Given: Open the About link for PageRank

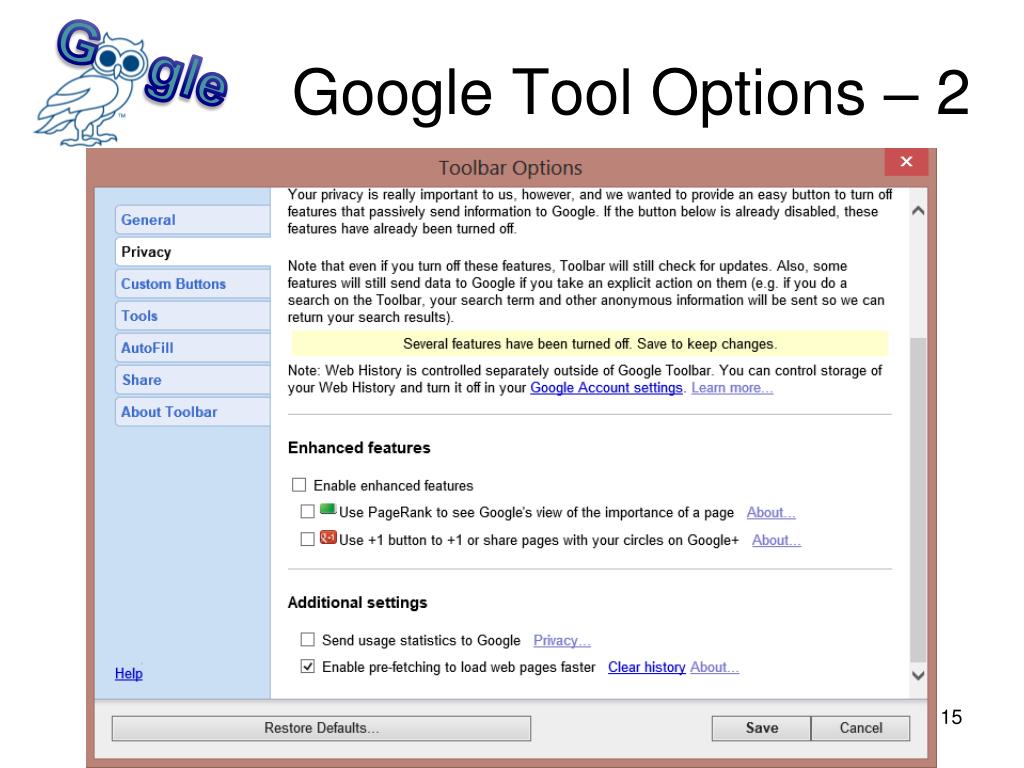Looking at the screenshot, I should pyautogui.click(x=771, y=513).
